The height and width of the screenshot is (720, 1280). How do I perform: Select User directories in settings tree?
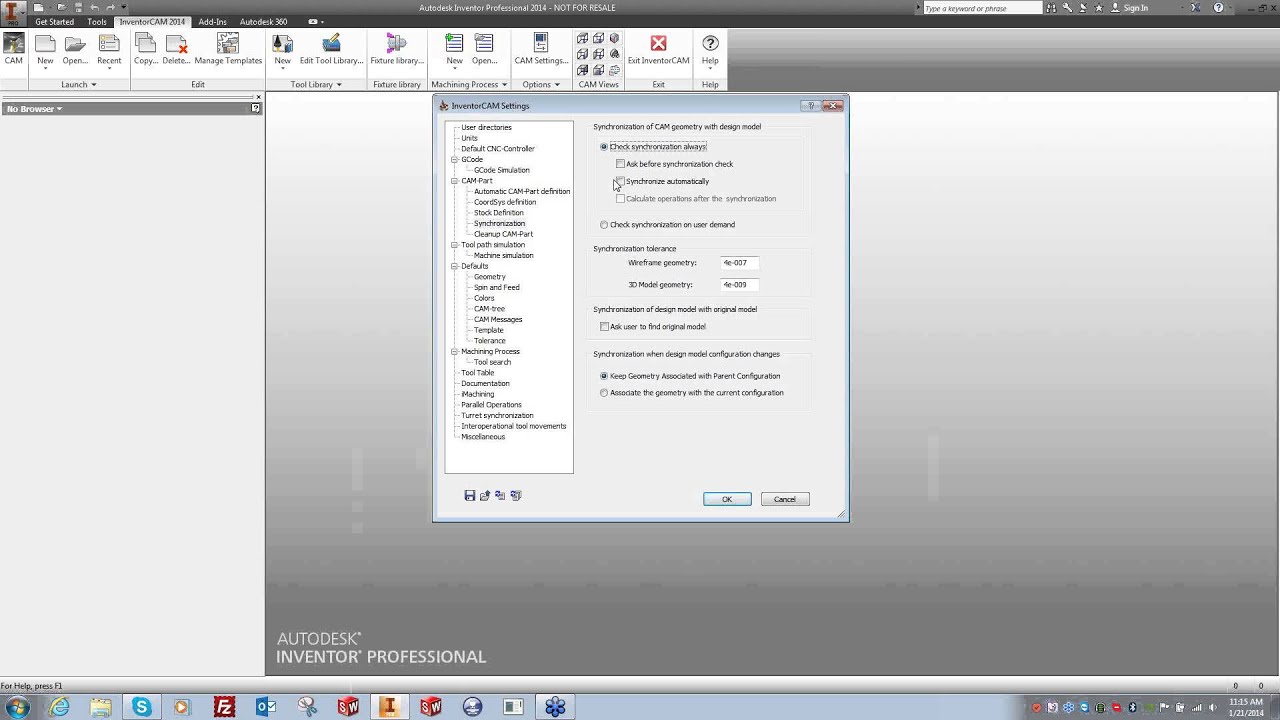486,127
